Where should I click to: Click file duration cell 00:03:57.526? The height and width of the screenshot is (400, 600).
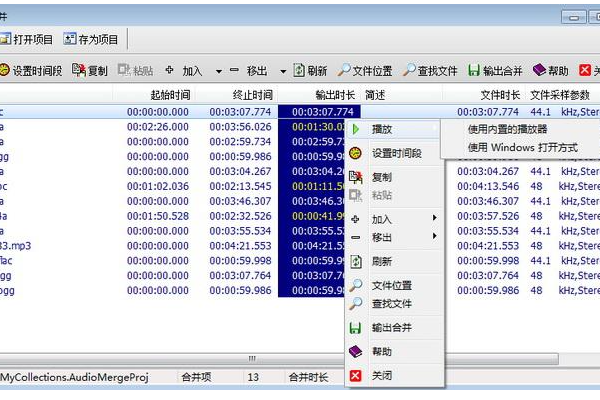point(488,216)
